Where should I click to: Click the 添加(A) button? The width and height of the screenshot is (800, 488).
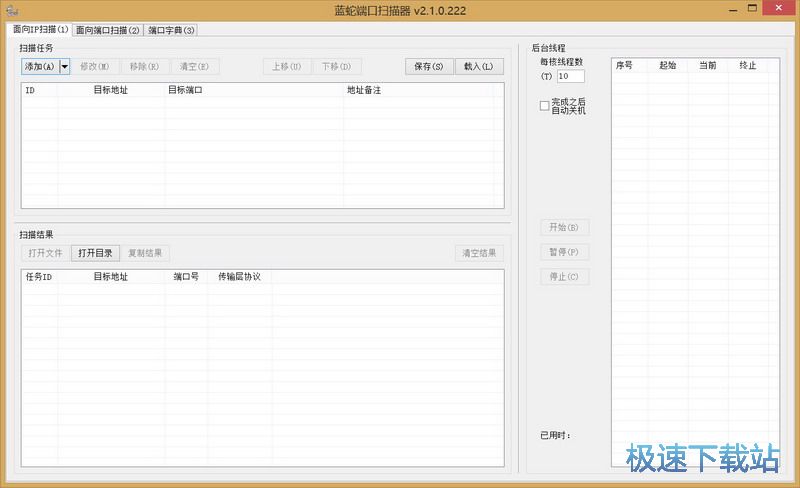point(40,67)
